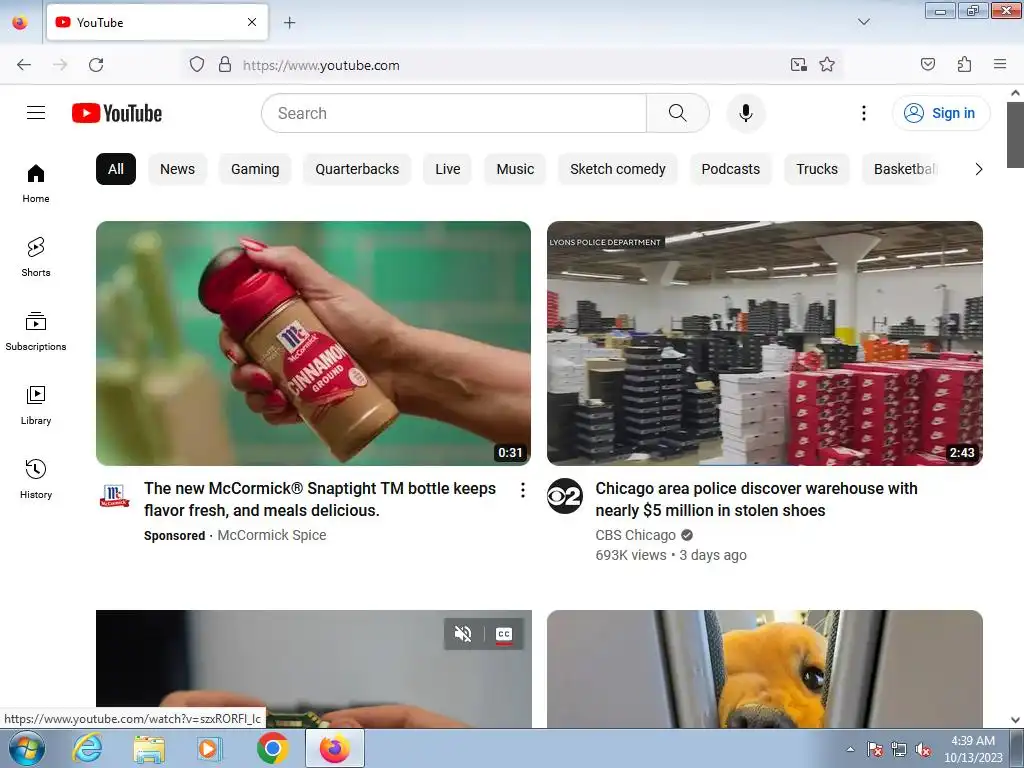Show hidden system tray icons
1024x768 pixels.
(850, 749)
